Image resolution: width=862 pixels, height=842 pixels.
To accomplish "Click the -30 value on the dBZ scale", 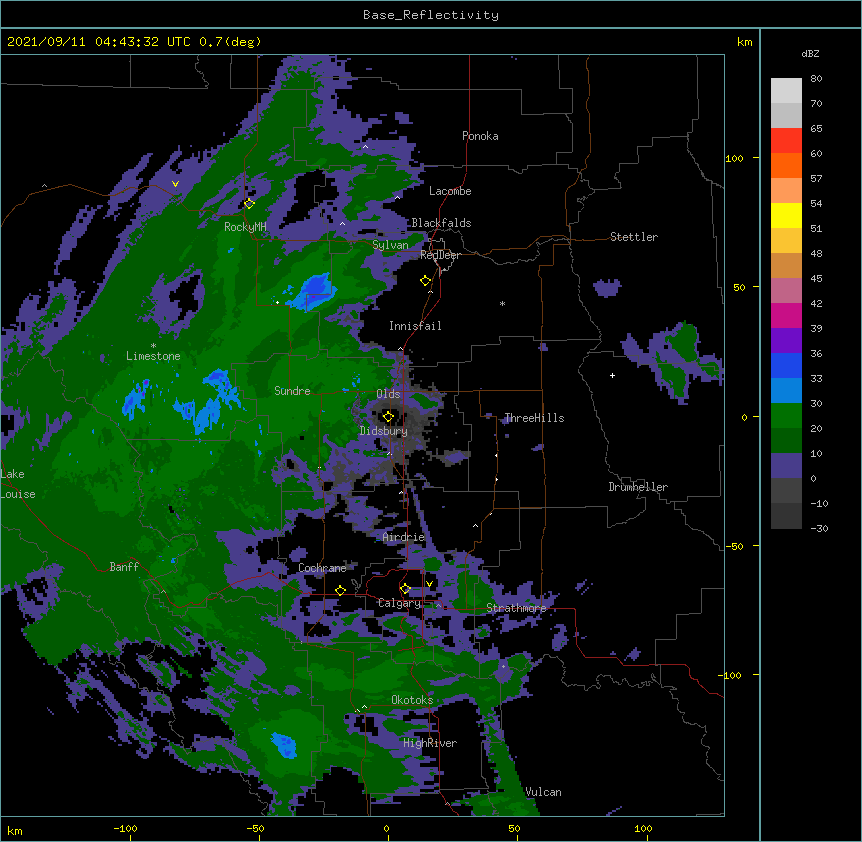I will 819,528.
